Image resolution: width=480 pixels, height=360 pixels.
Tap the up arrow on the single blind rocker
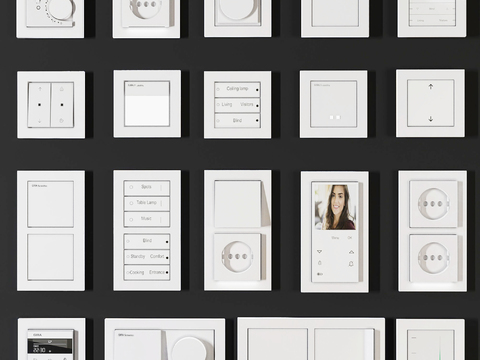pyautogui.click(x=431, y=87)
